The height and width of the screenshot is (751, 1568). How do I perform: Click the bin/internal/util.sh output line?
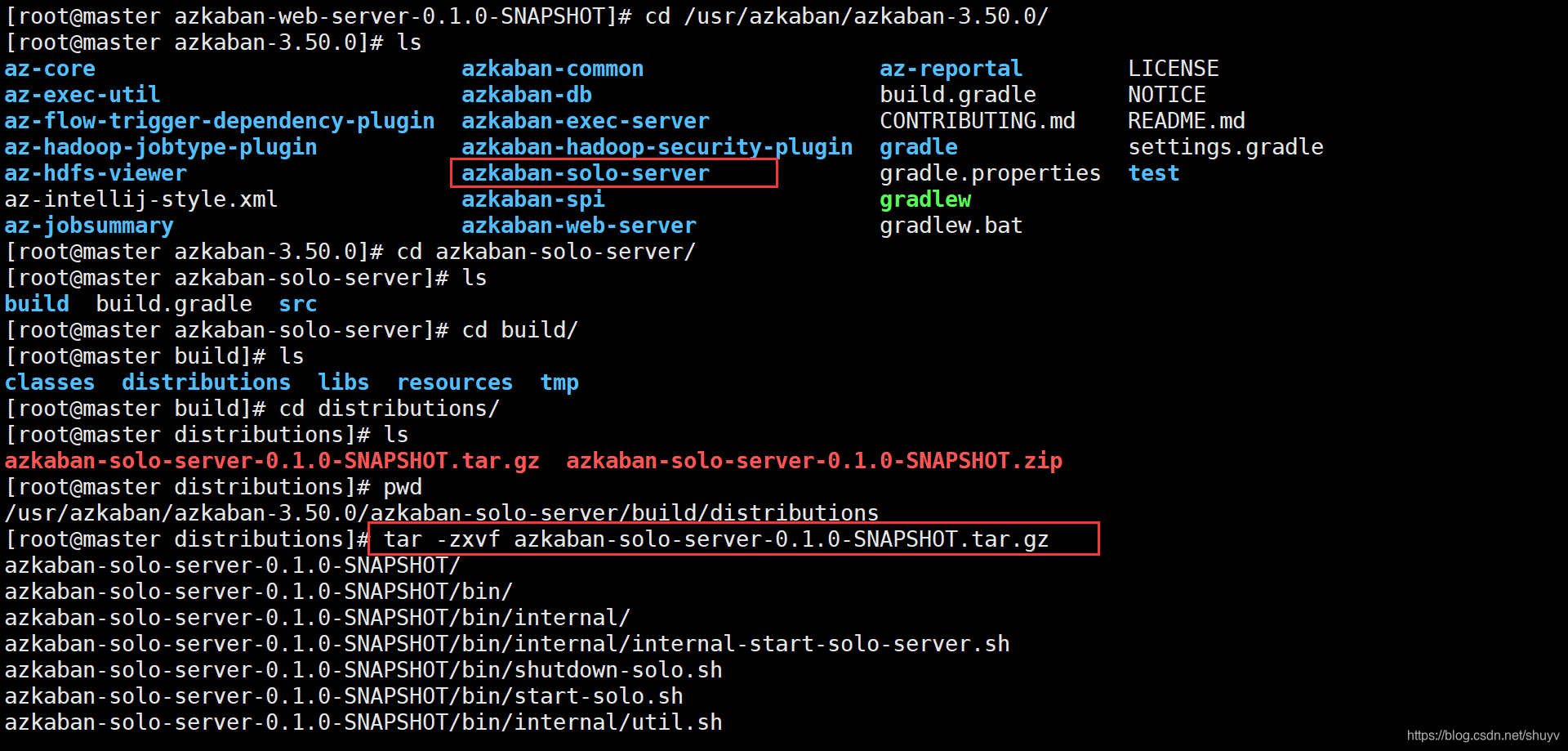pos(363,722)
